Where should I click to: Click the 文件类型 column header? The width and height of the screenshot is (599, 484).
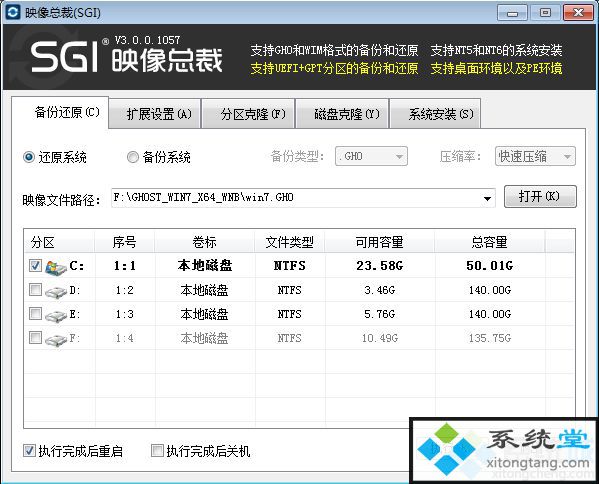[x=290, y=242]
